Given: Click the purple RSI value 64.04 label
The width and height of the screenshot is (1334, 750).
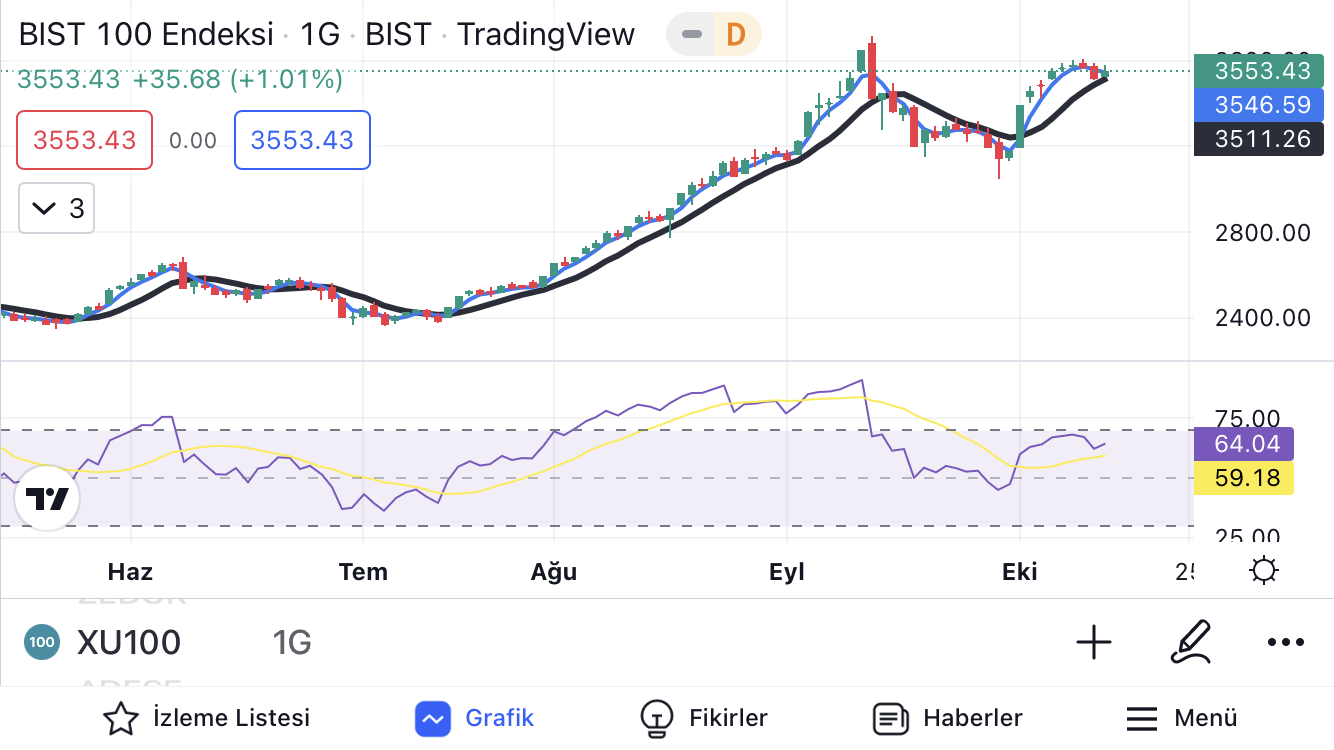Looking at the screenshot, I should [1245, 444].
